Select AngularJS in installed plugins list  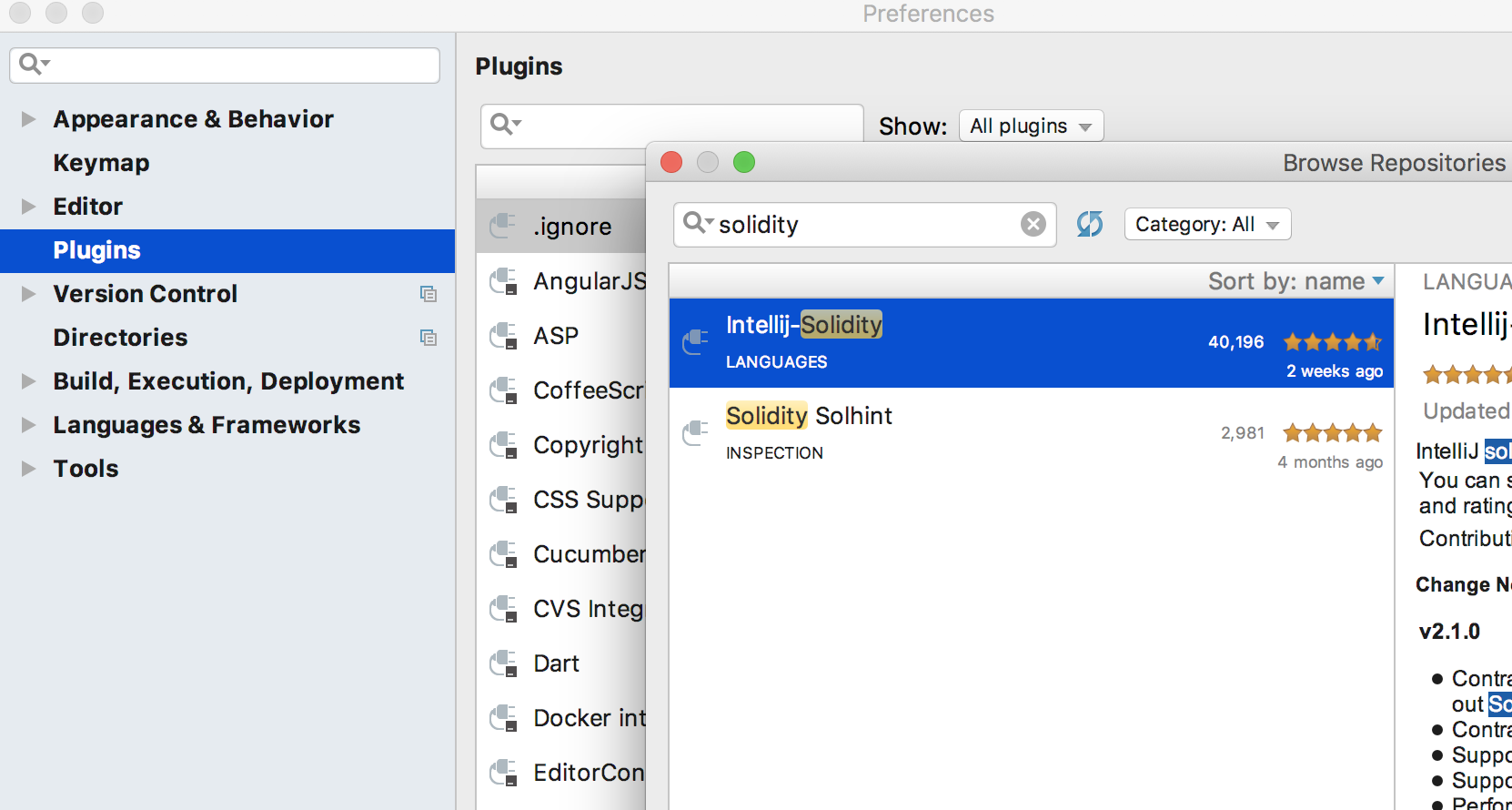(x=561, y=281)
